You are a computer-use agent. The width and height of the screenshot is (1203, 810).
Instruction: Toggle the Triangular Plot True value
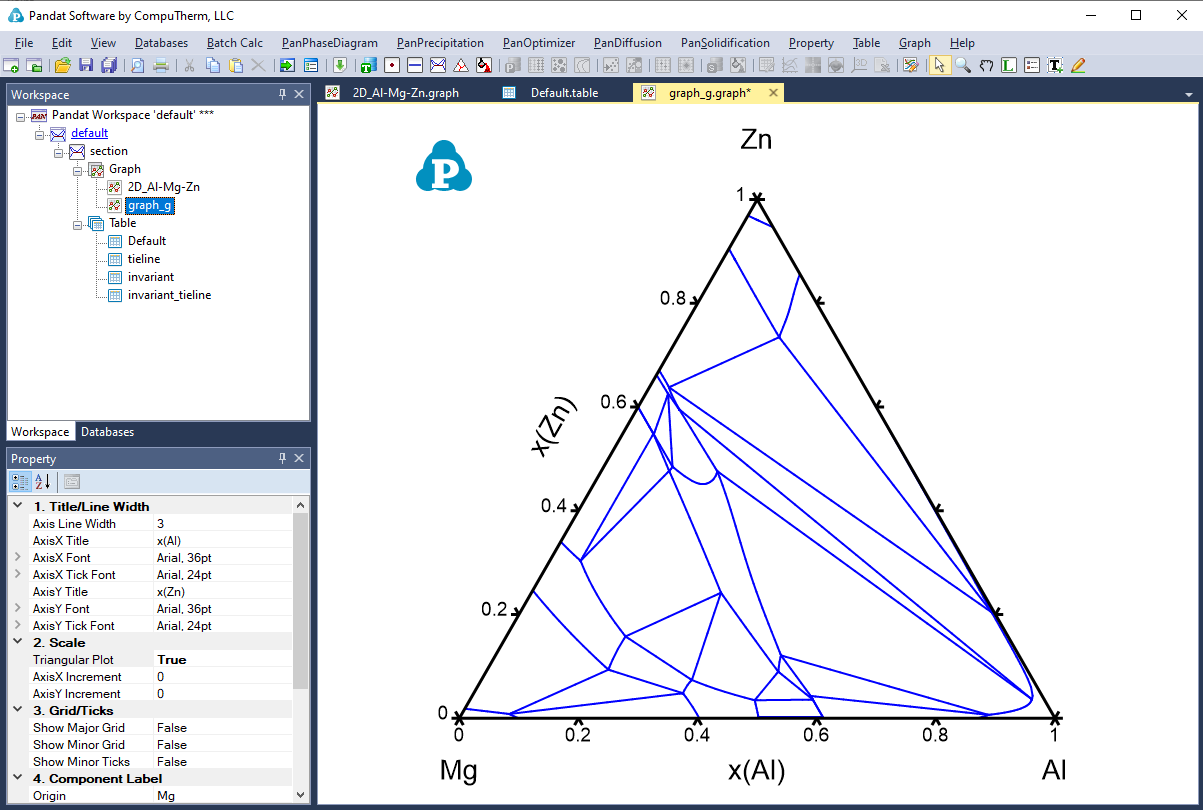click(x=222, y=660)
